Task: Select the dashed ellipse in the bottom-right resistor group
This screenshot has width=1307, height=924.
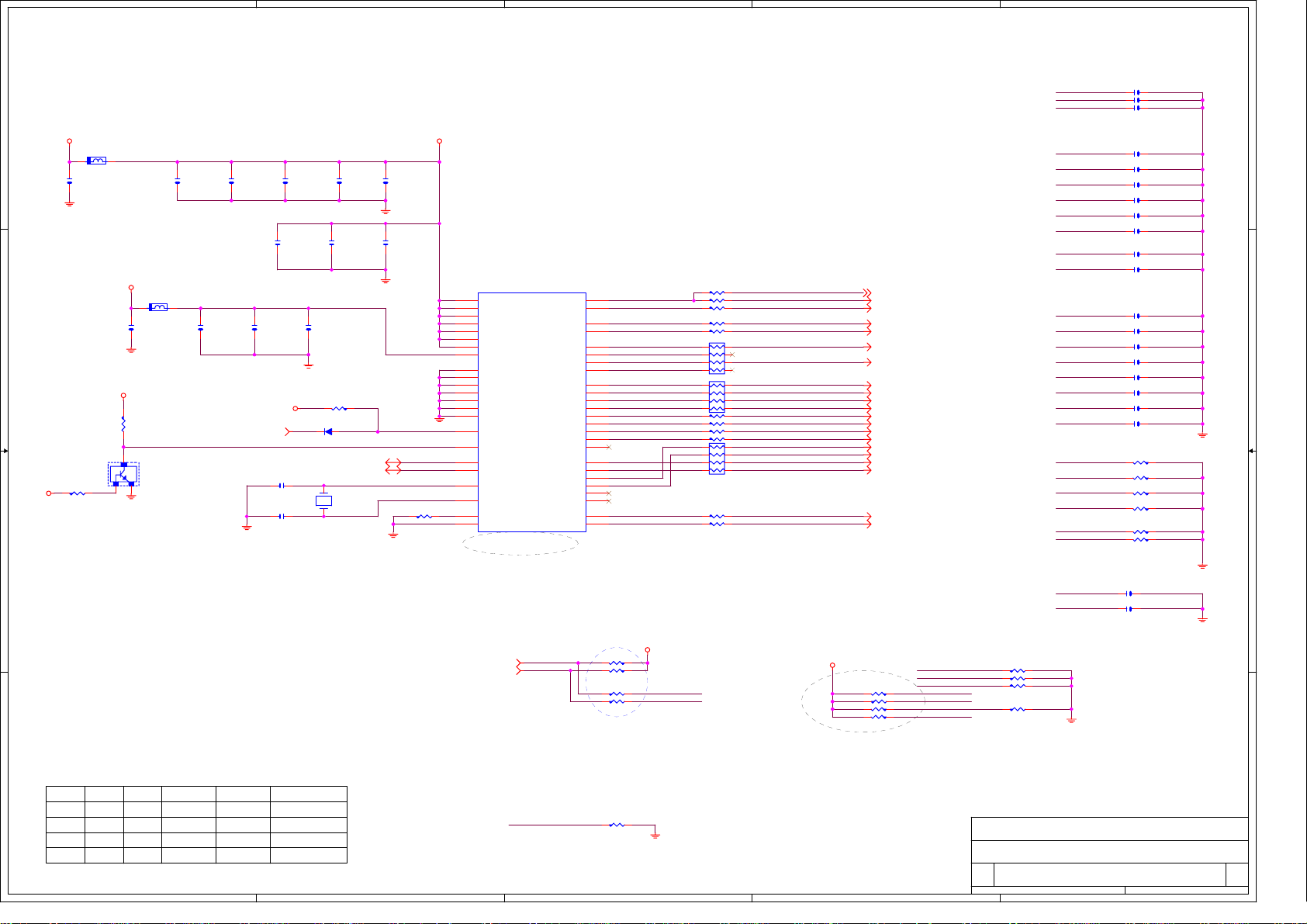Action: pyautogui.click(x=863, y=701)
